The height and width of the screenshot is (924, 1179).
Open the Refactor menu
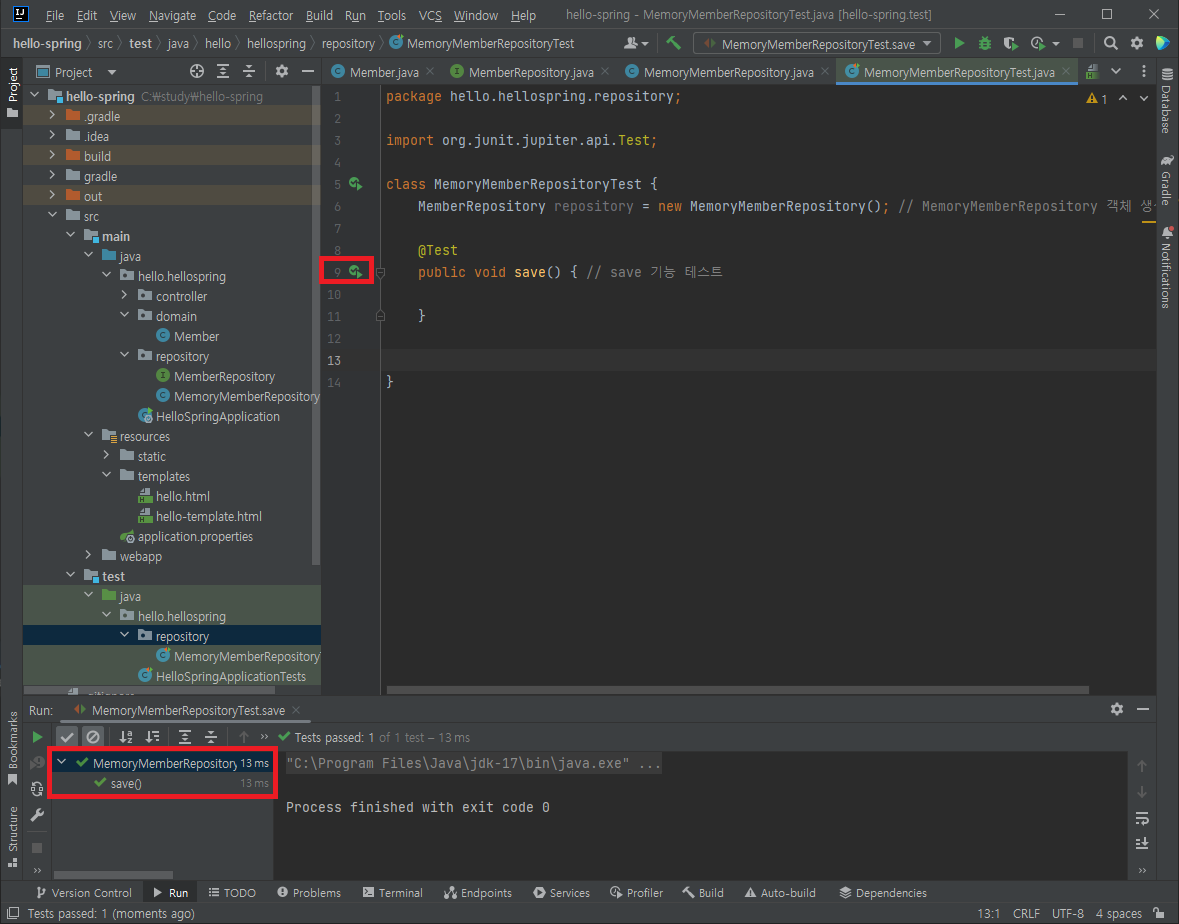(271, 15)
